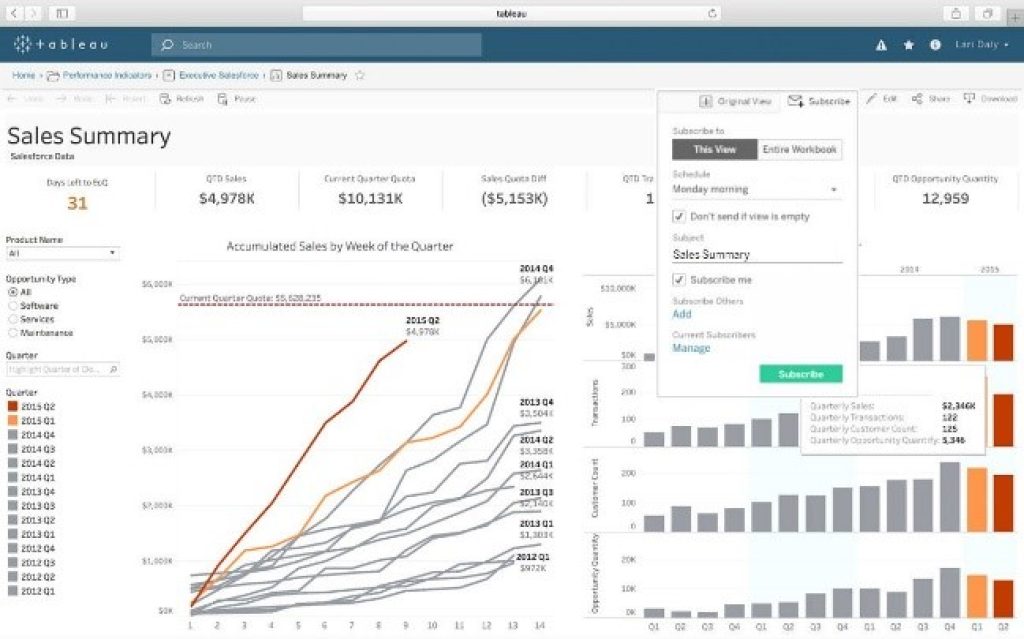Viewport: 1024px width, 639px height.
Task: Click Add under Subscribe Others
Action: [682, 314]
